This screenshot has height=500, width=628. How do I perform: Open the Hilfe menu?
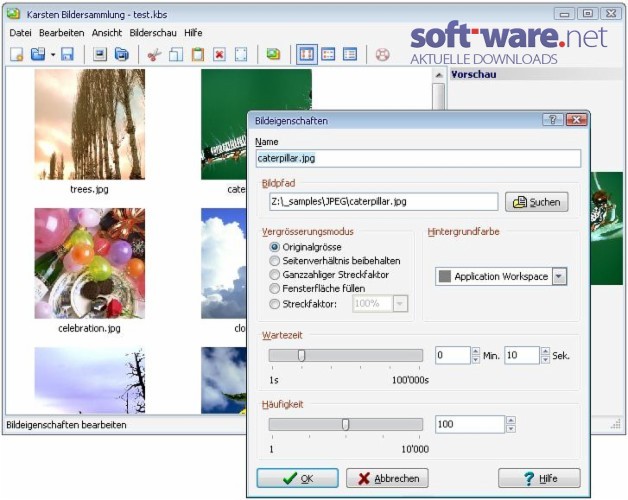193,33
